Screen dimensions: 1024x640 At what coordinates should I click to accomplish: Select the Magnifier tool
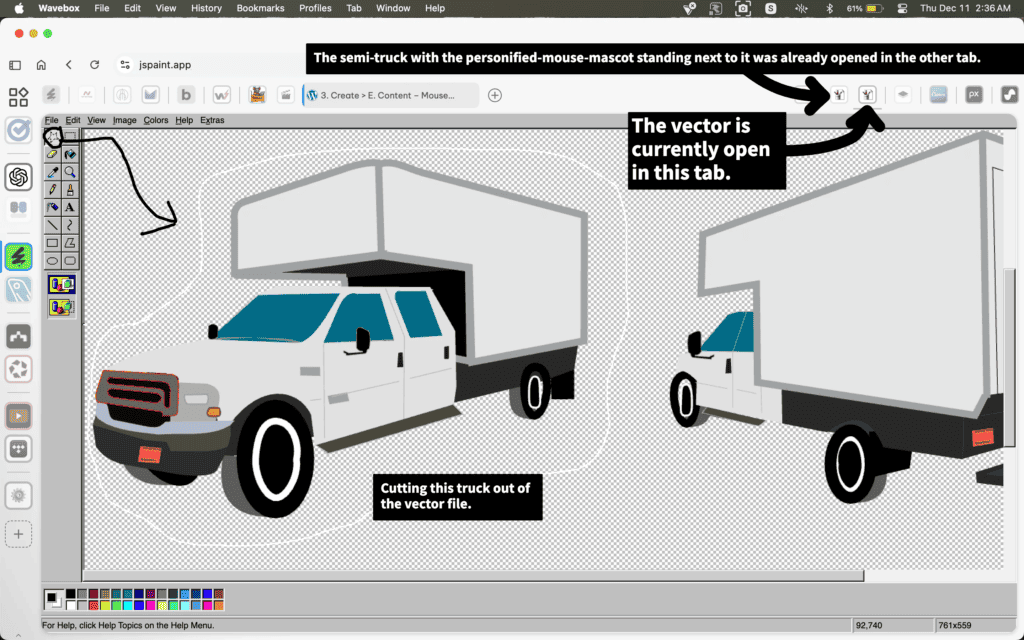(x=70, y=172)
